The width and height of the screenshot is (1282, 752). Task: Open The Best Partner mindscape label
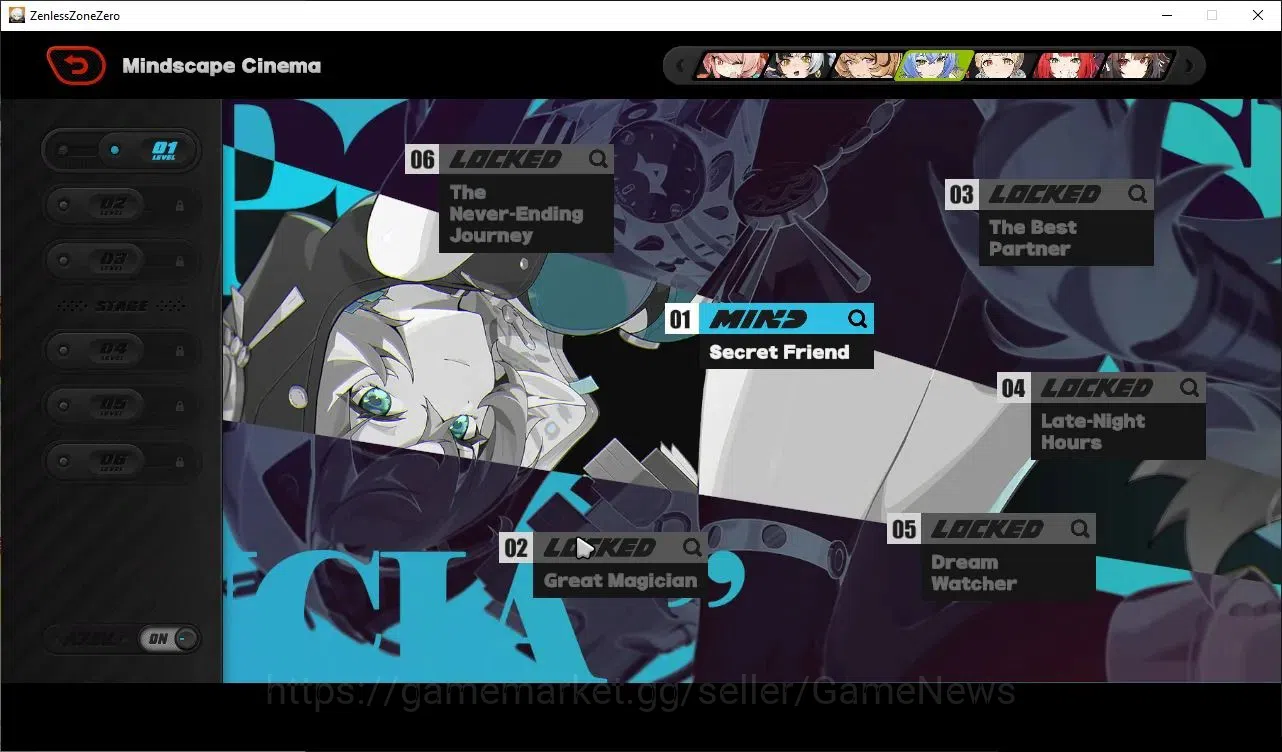point(1033,238)
